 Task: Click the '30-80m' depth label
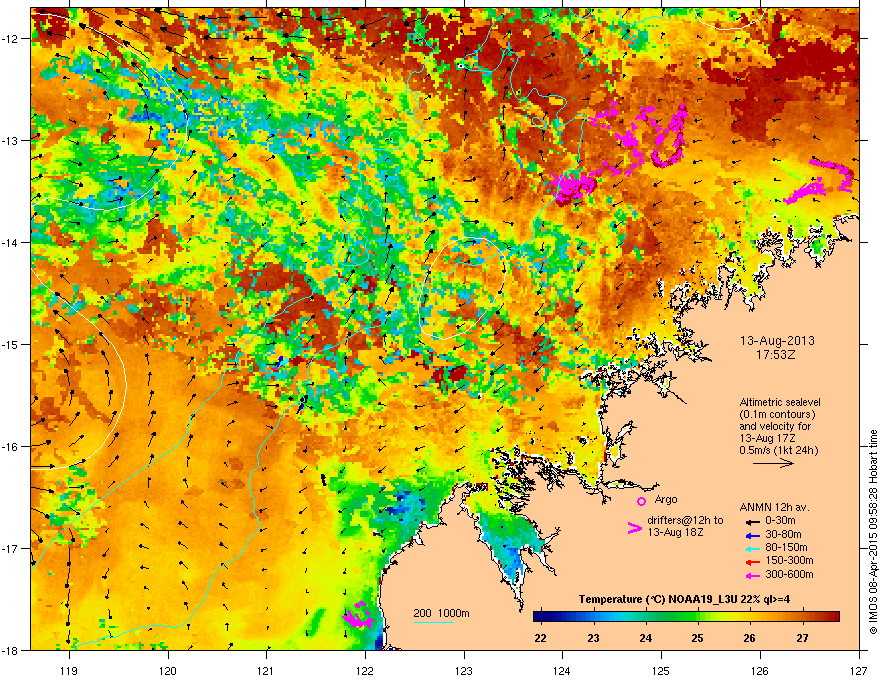coord(783,535)
